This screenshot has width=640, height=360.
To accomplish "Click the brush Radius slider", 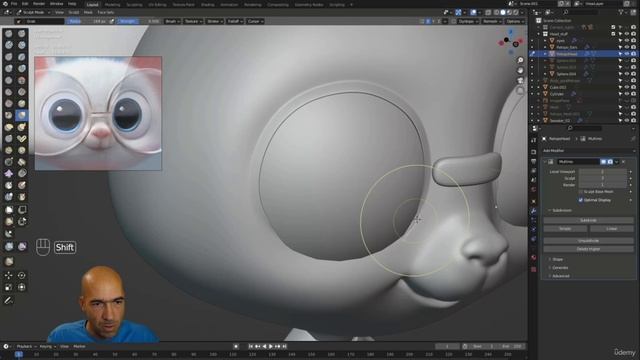I will pos(87,21).
